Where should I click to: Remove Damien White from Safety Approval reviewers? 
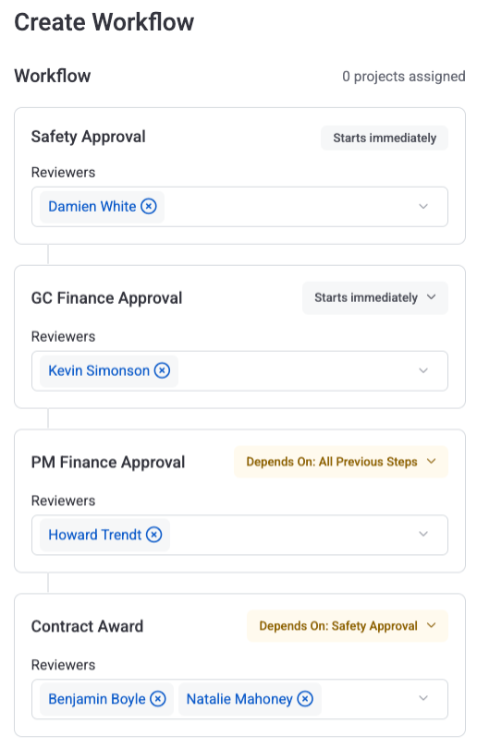pos(148,206)
